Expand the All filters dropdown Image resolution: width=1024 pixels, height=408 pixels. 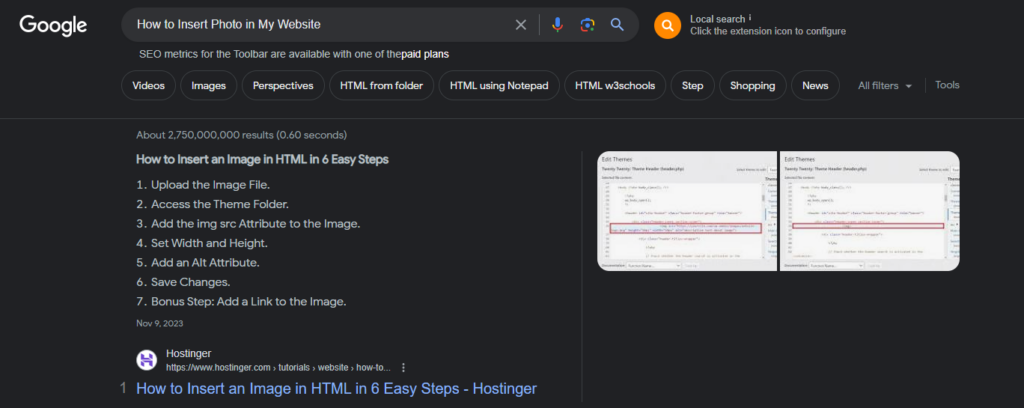(x=884, y=86)
